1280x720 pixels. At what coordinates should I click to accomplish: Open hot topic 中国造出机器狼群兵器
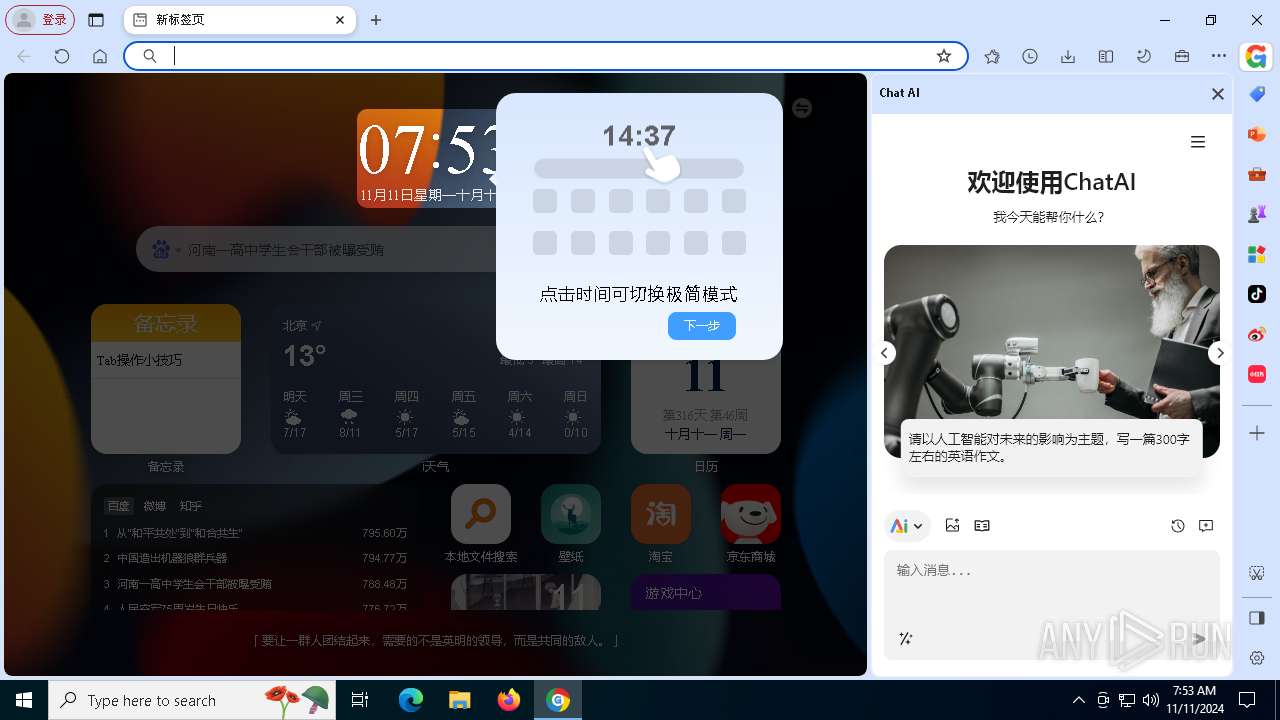click(172, 558)
